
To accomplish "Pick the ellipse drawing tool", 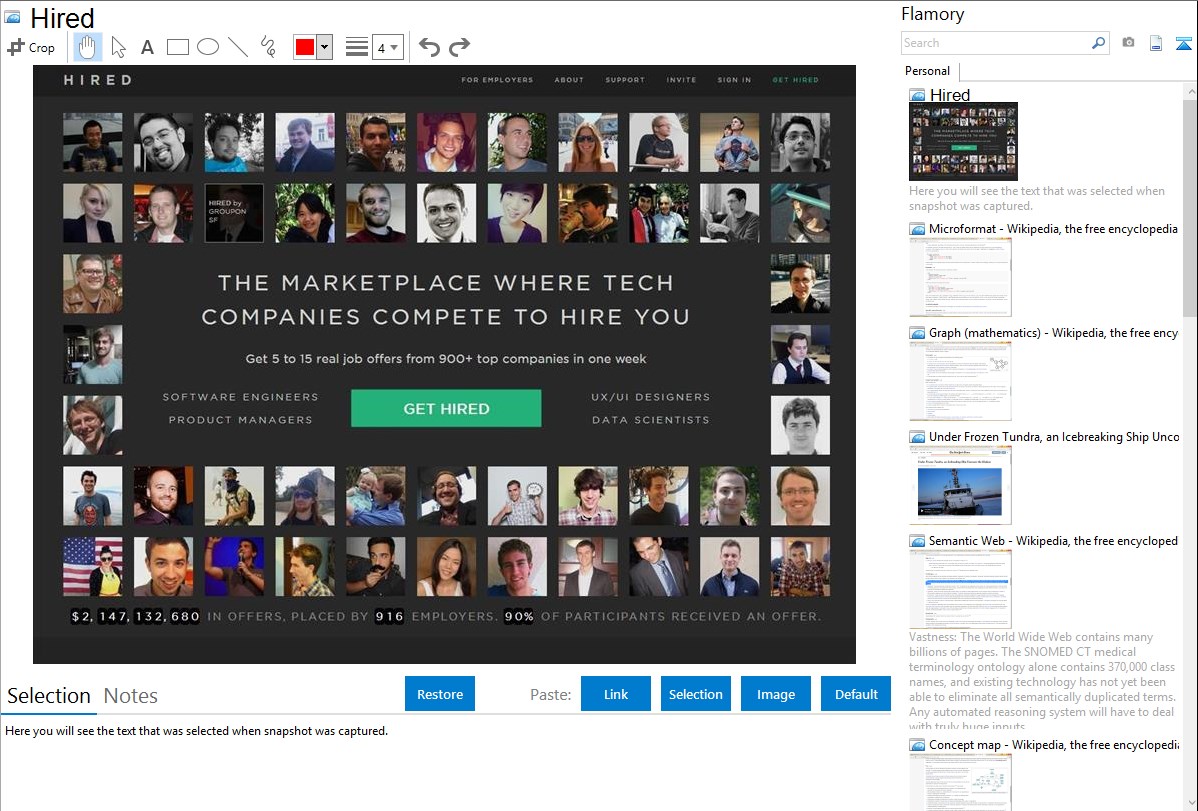I will pos(208,47).
